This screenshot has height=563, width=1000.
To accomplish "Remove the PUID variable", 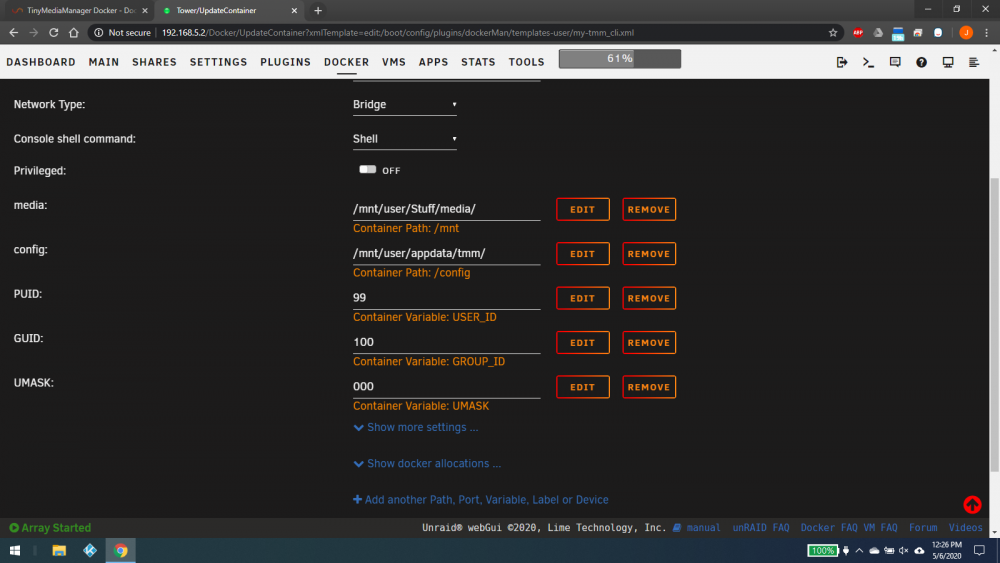I will coord(649,298).
